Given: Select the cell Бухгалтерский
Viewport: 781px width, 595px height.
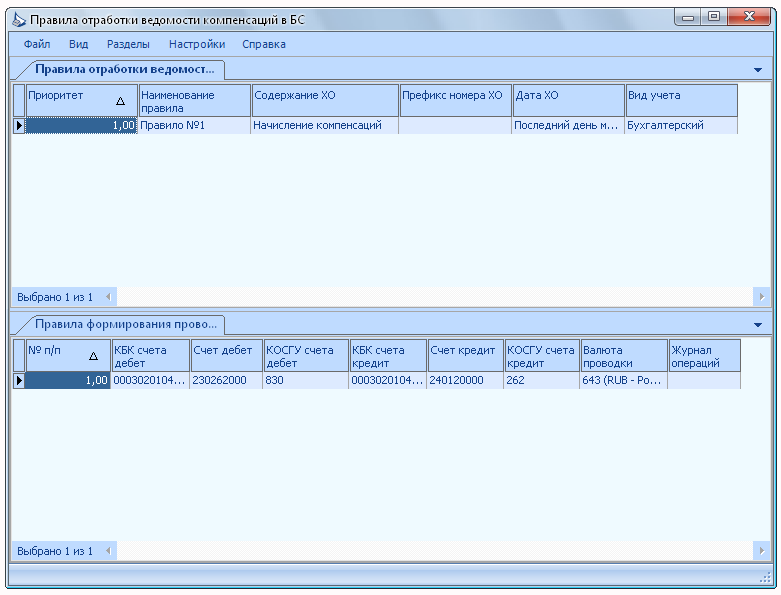Looking at the screenshot, I should pyautogui.click(x=681, y=125).
